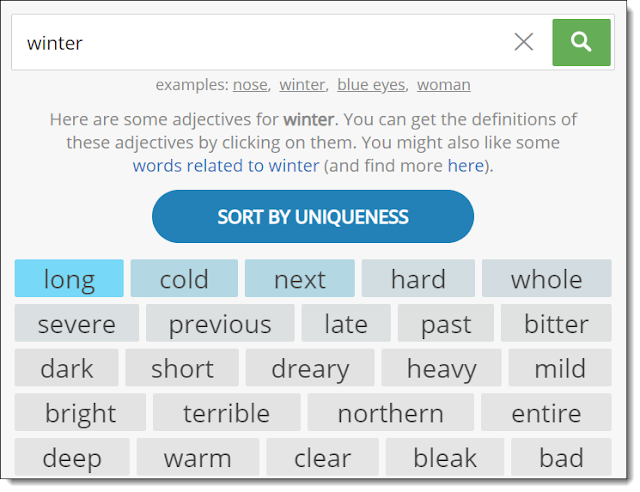Try the 'woman' example link
The image size is (640, 492).
[443, 85]
